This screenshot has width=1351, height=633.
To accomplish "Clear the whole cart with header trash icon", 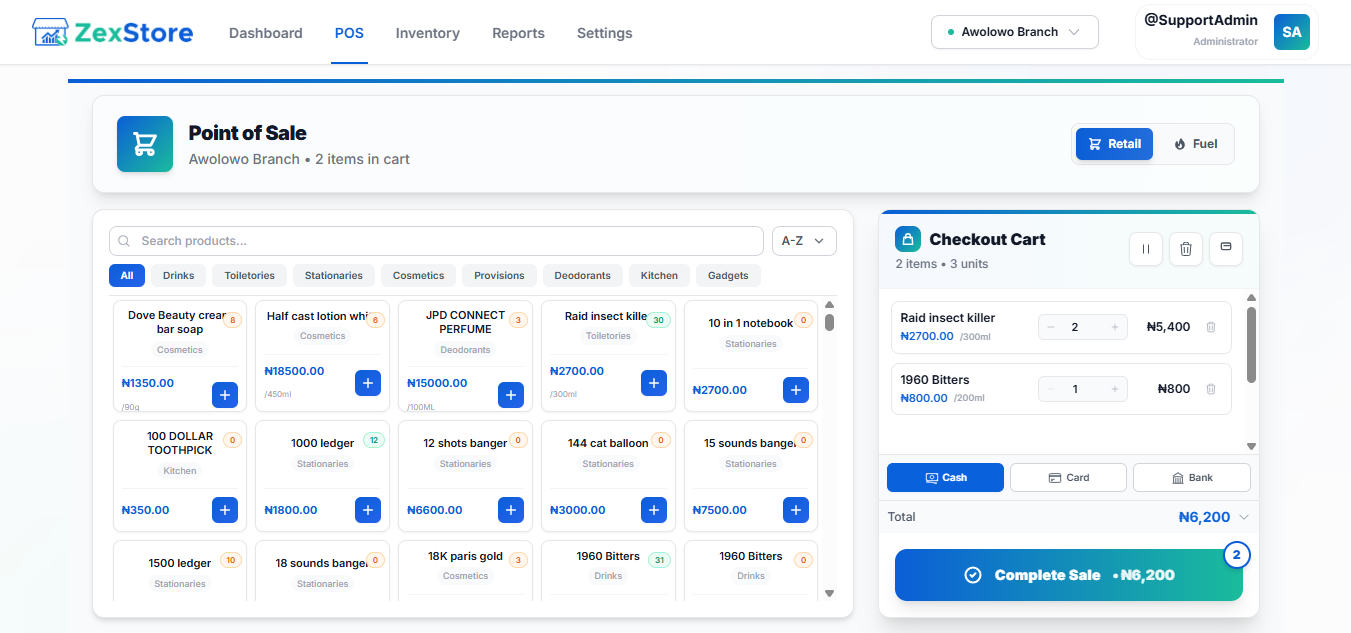I will click(x=1186, y=249).
